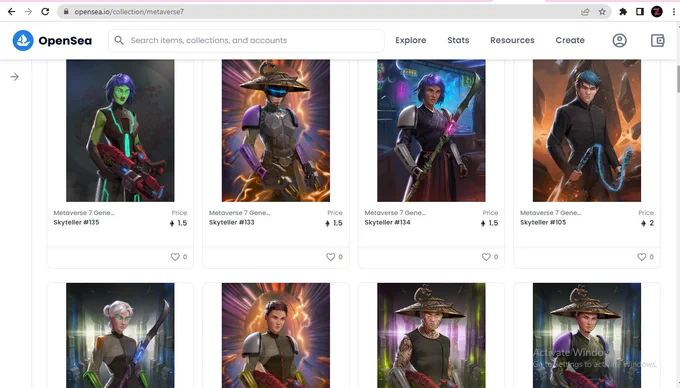The image size is (680, 388).
Task: Open the Skyteller #133 title link
Action: point(232,222)
